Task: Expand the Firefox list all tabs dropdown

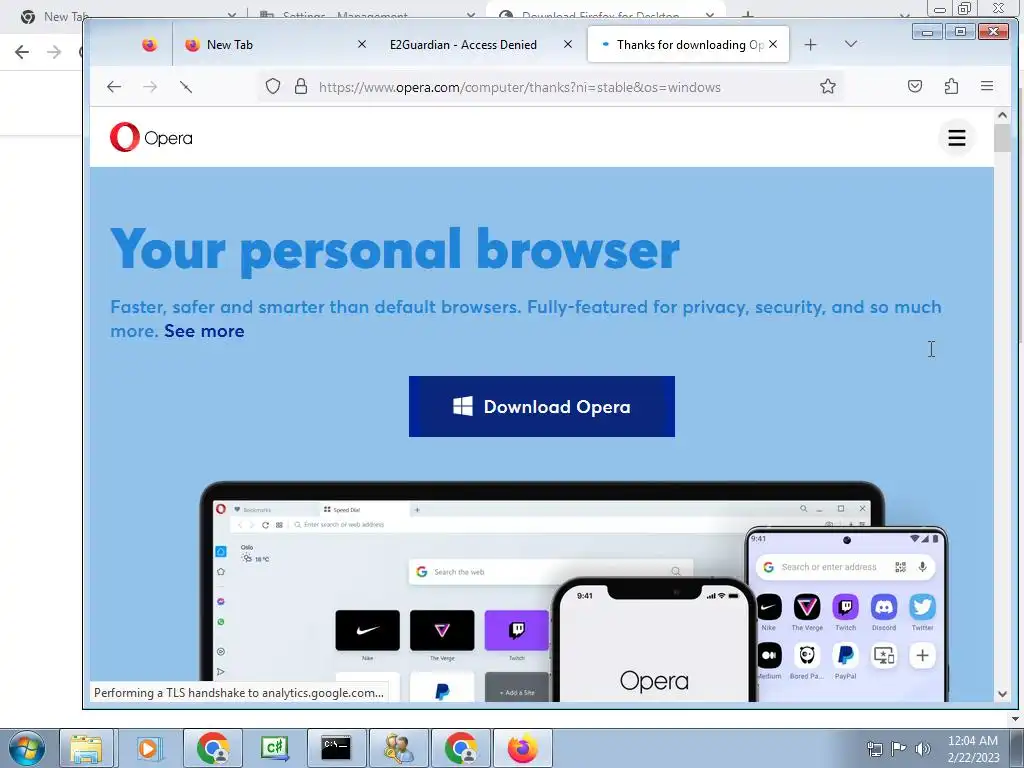Action: pos(850,44)
